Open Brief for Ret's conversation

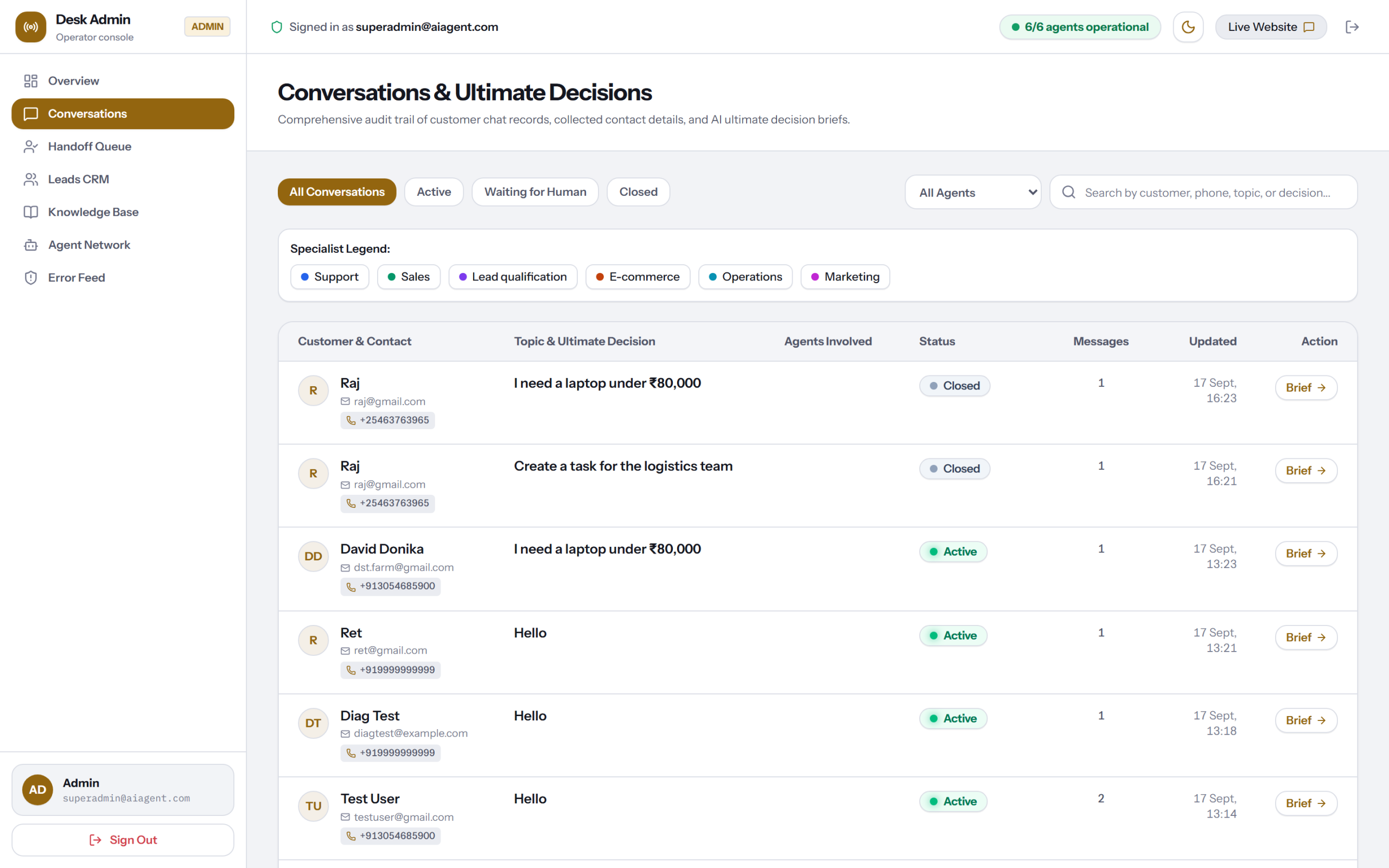click(1306, 637)
